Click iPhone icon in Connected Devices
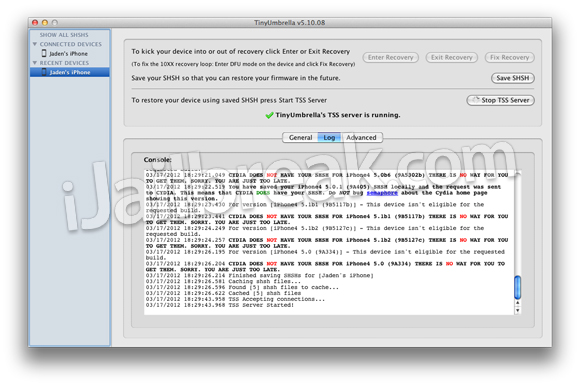The height and width of the screenshot is (386, 580). pyautogui.click(x=44, y=53)
